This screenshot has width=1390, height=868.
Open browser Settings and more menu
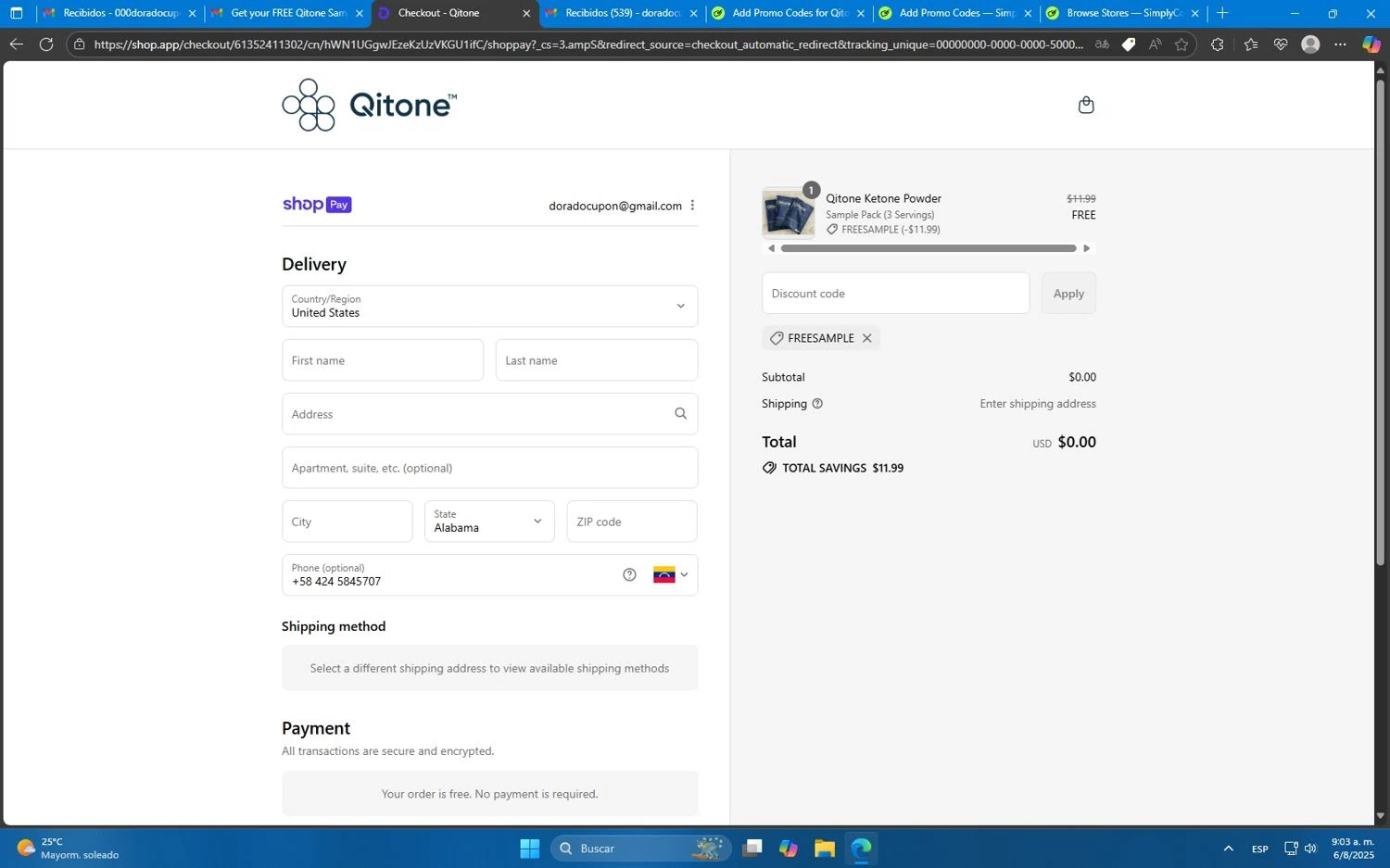(1340, 44)
